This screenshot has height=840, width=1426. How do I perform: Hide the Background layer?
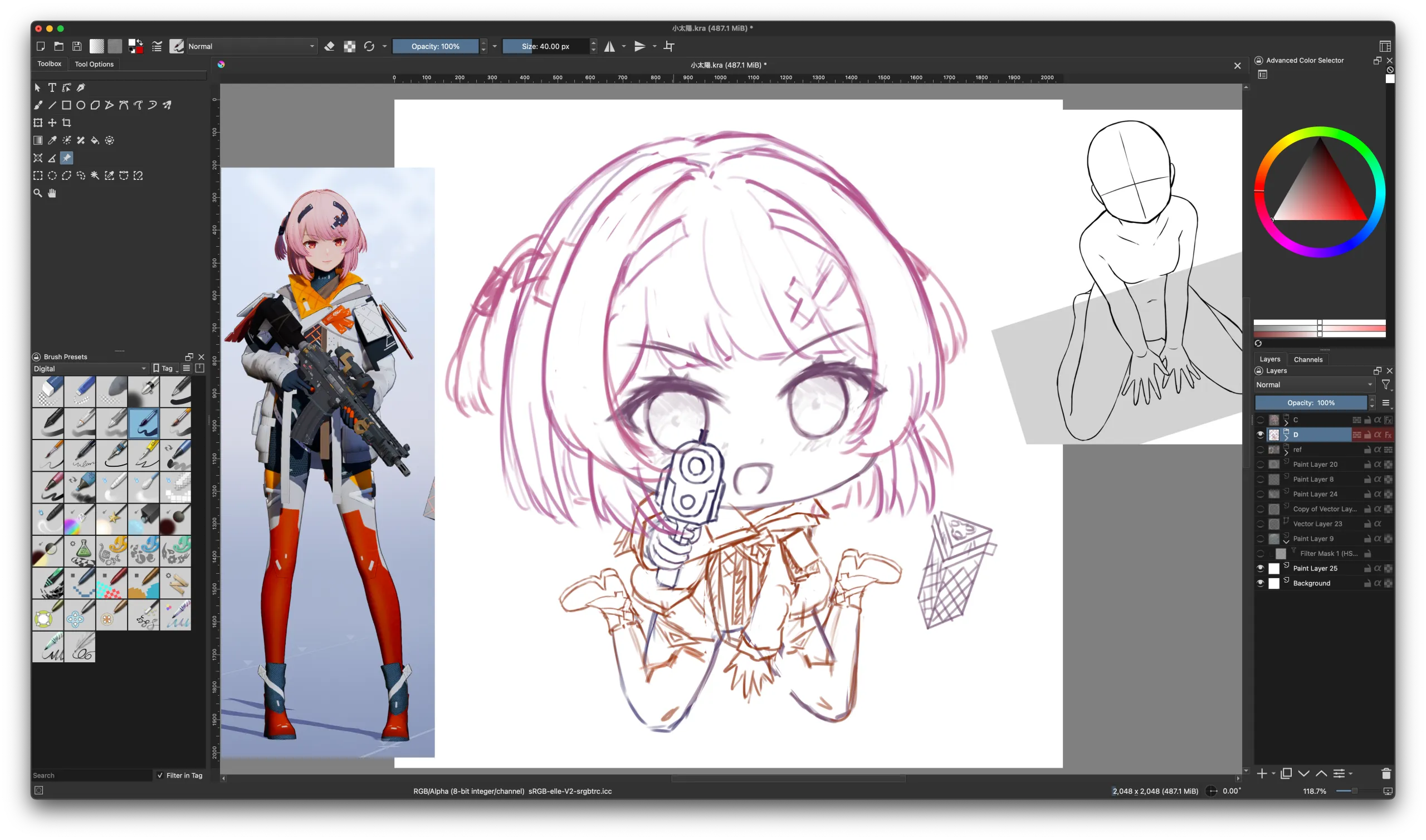(x=1260, y=583)
